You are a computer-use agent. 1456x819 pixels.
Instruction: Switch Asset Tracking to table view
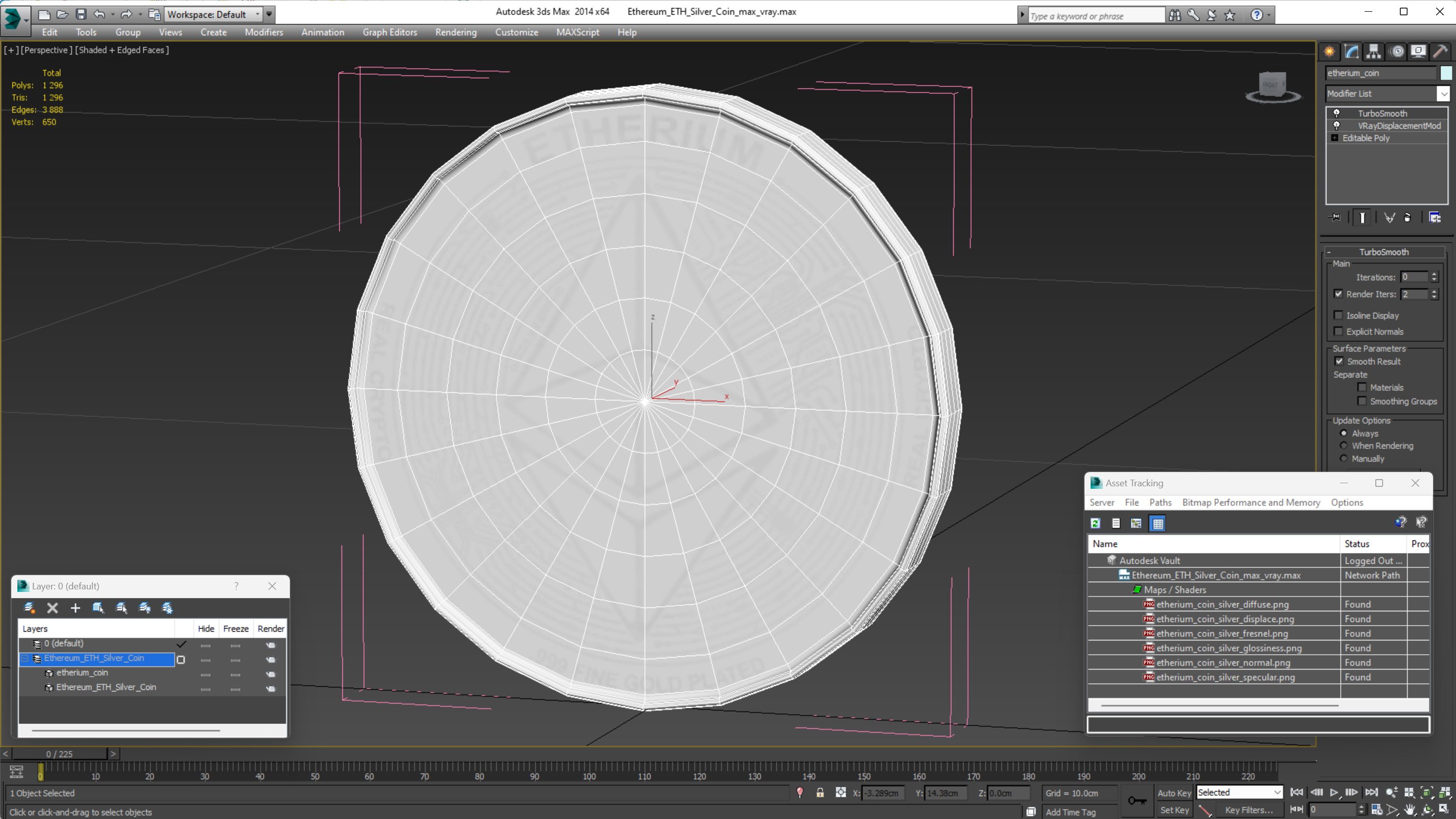click(x=1157, y=524)
